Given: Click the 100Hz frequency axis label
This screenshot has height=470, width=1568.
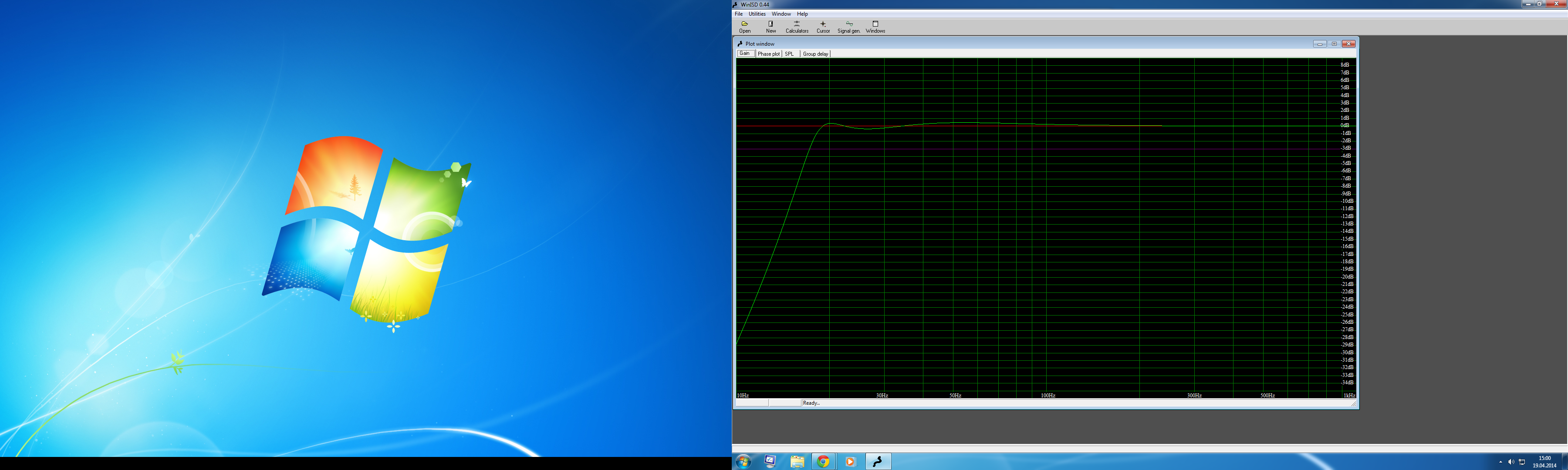Looking at the screenshot, I should 1048,395.
